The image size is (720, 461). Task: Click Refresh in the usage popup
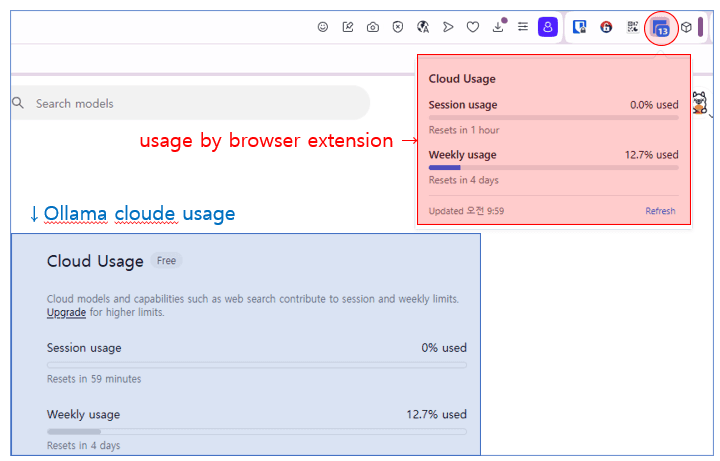point(660,211)
